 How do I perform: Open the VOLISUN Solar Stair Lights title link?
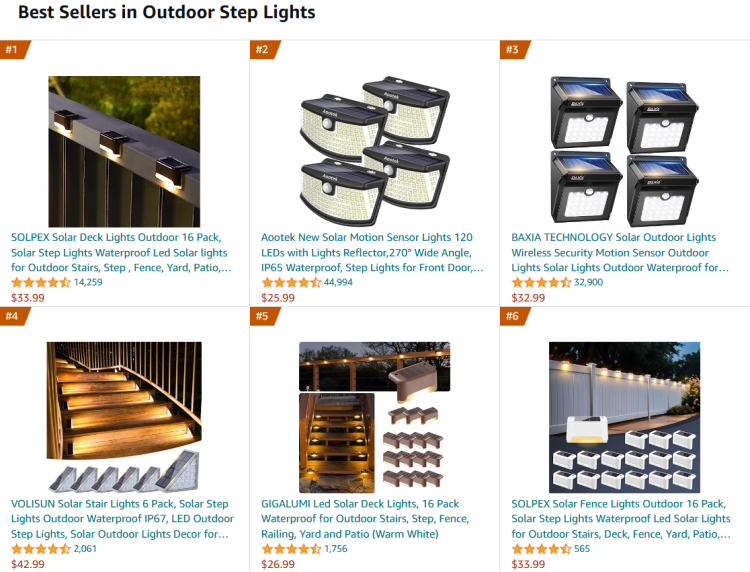coord(120,519)
